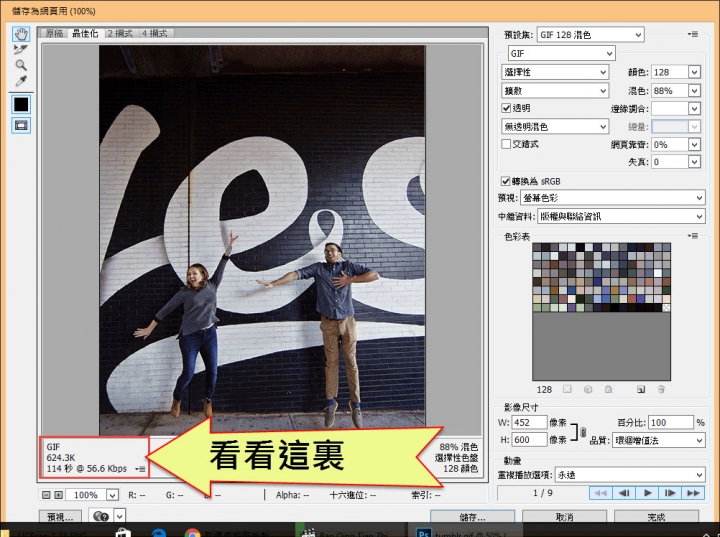
Task: Open the 失真 dropdown arrow
Action: pyautogui.click(x=694, y=162)
